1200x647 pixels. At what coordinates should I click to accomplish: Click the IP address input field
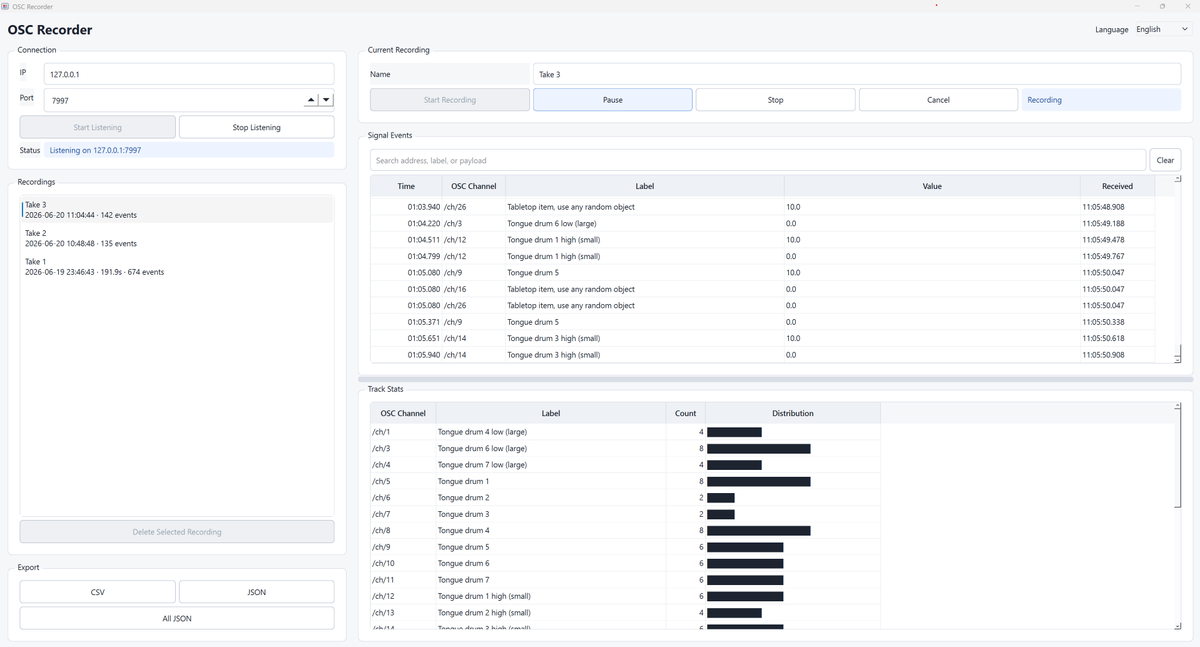pos(189,74)
